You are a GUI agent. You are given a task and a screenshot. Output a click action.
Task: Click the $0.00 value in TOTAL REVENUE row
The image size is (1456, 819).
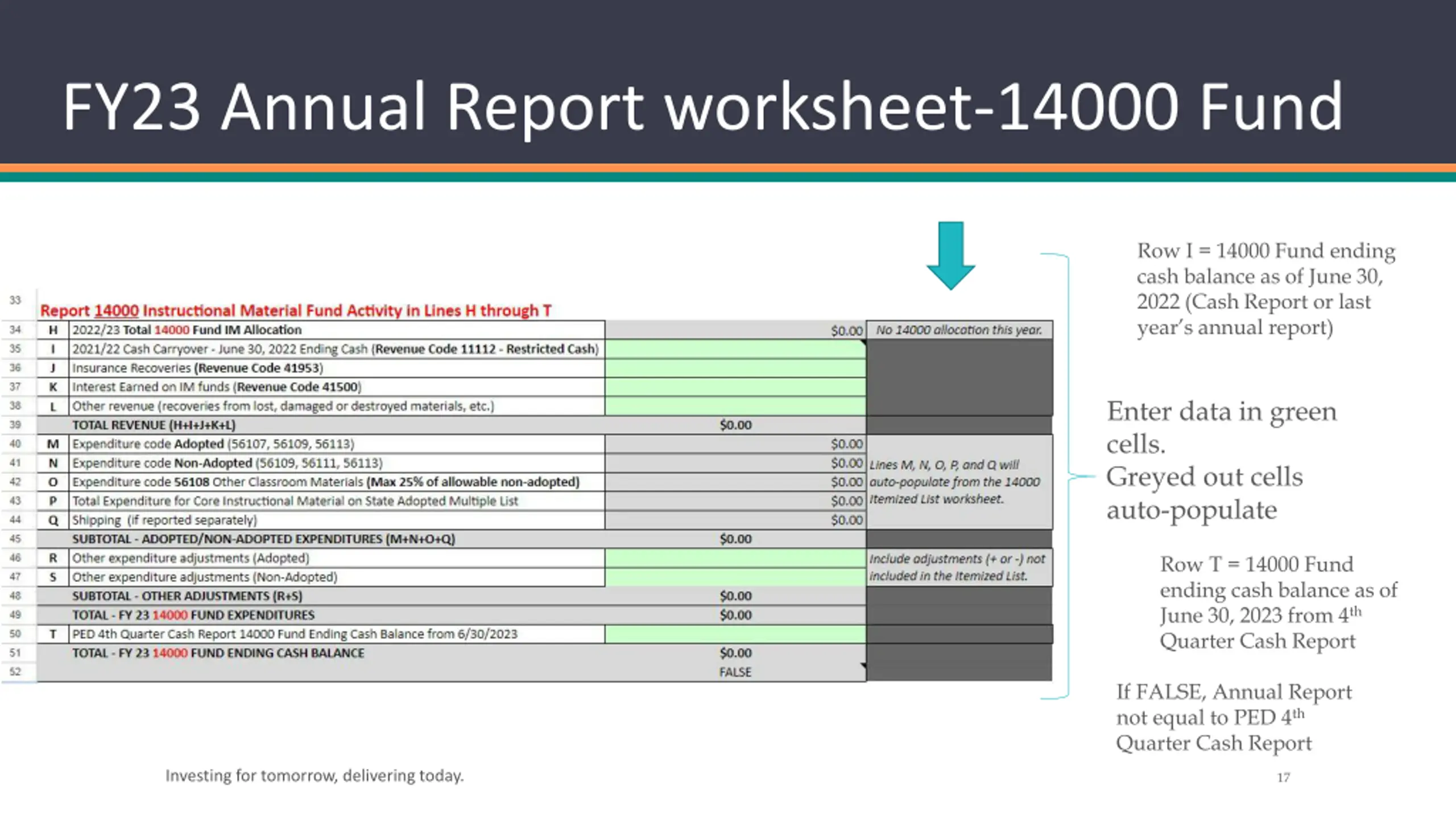point(735,425)
